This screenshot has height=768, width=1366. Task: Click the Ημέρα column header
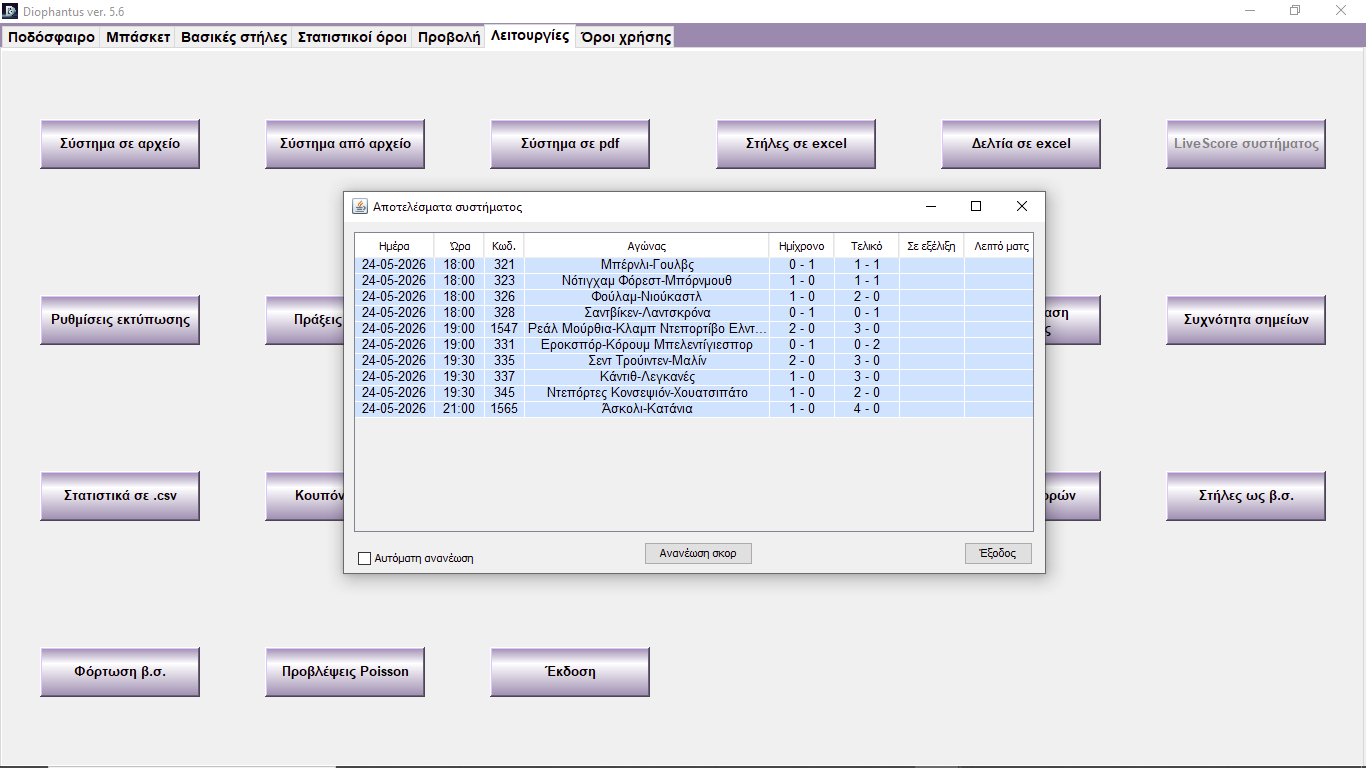394,246
